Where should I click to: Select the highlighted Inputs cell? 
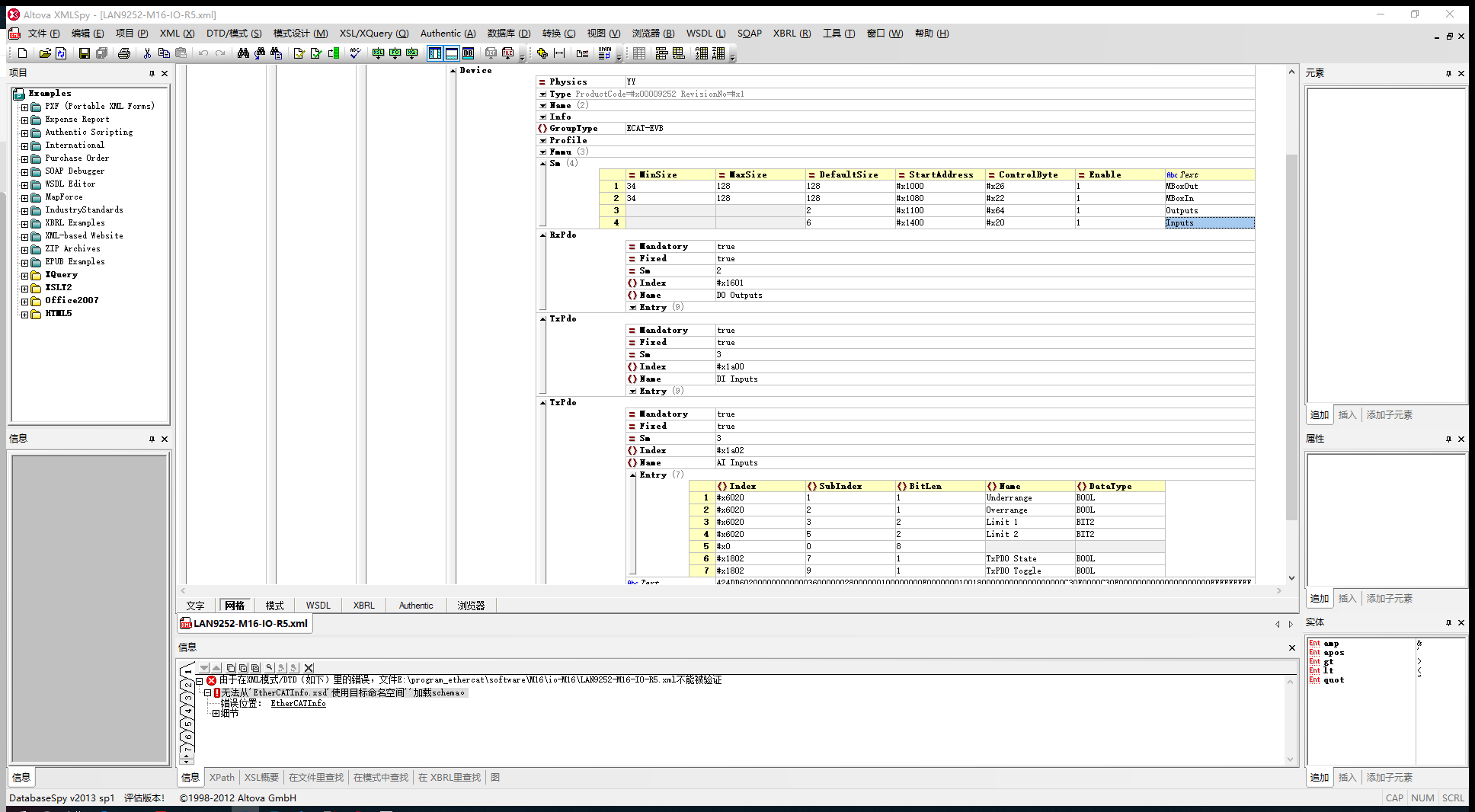(x=1208, y=222)
